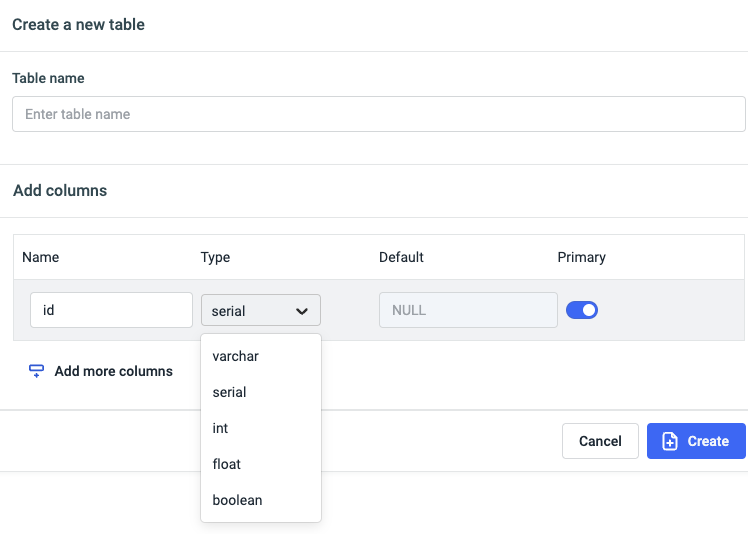The image size is (748, 534).
Task: Click the Type column header
Action: point(216,257)
